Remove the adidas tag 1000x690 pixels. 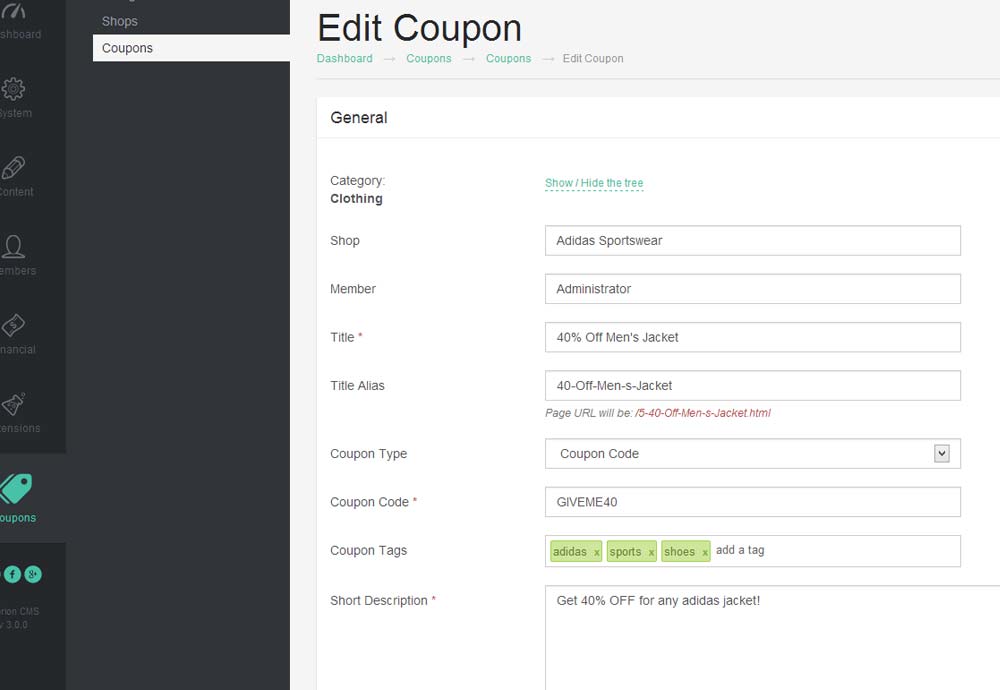coord(596,552)
